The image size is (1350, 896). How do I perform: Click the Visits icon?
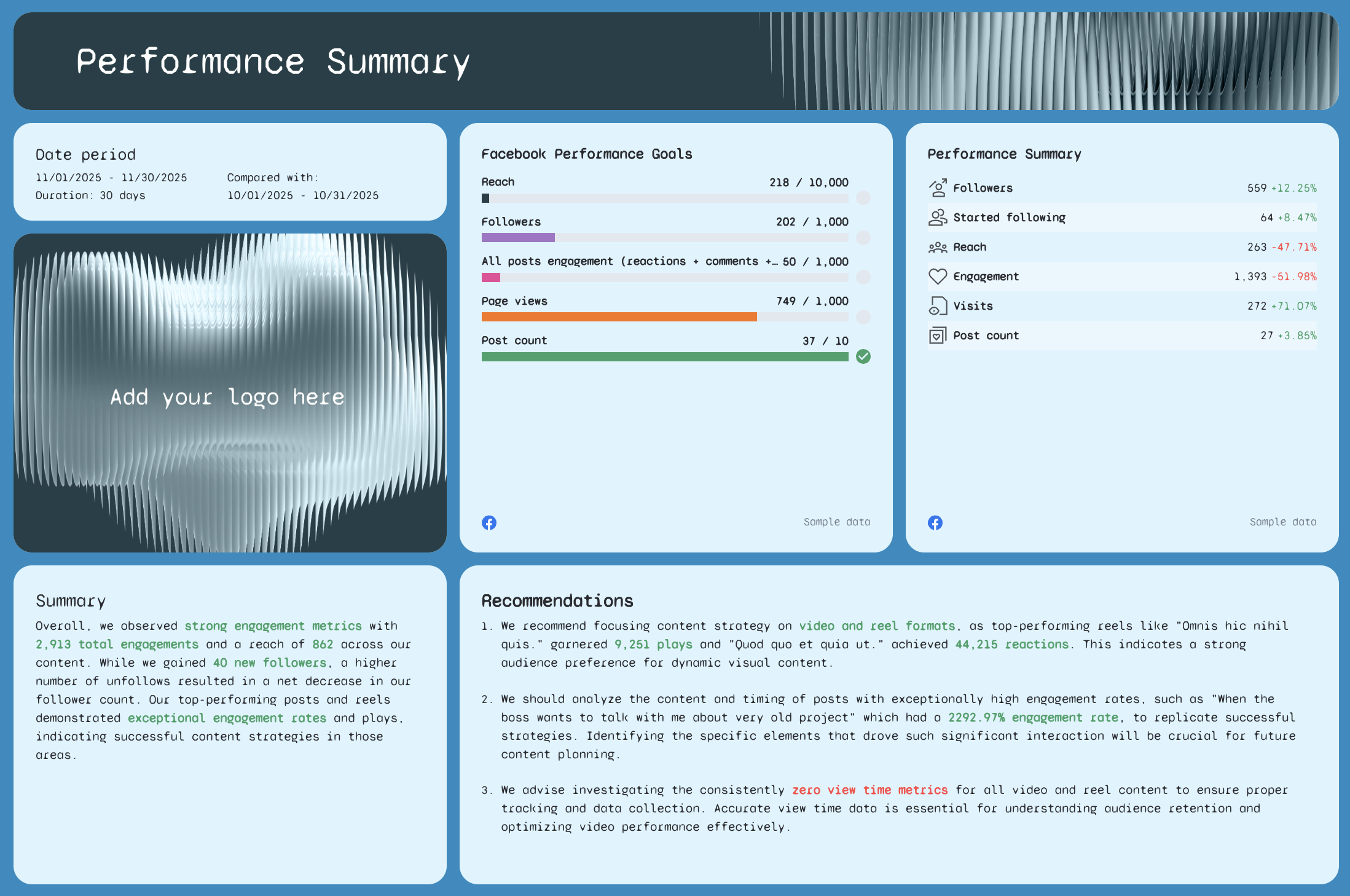[x=938, y=305]
